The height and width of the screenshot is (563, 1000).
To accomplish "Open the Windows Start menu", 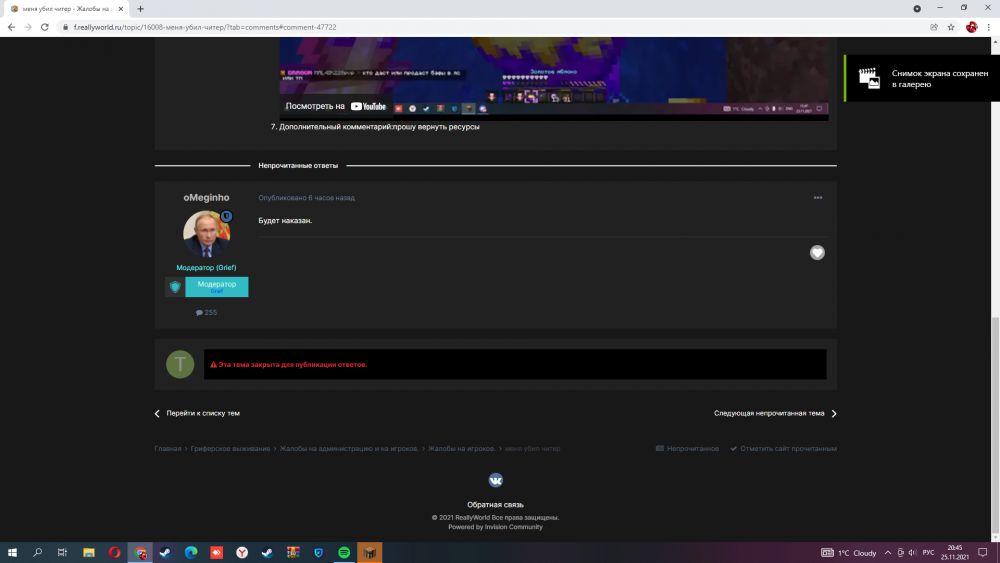I will (12, 552).
